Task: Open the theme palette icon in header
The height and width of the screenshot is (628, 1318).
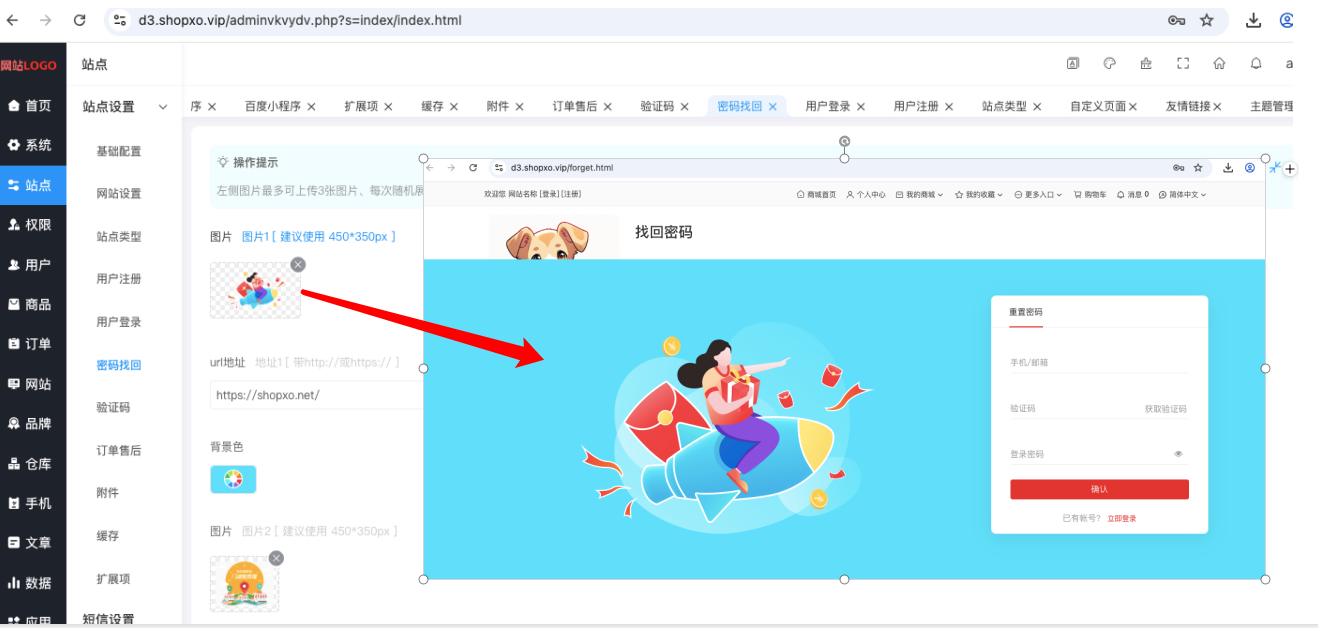Action: point(1109,63)
